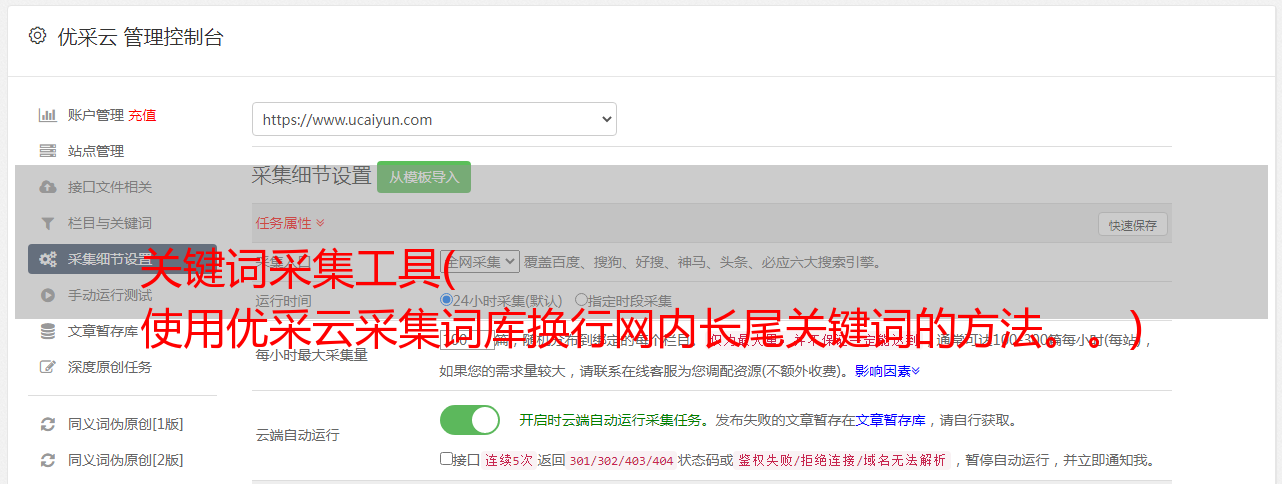Image resolution: width=1282 pixels, height=484 pixels.
Task: Click the refresh icon for 同义词伪原创[2版]
Action: click(x=47, y=460)
